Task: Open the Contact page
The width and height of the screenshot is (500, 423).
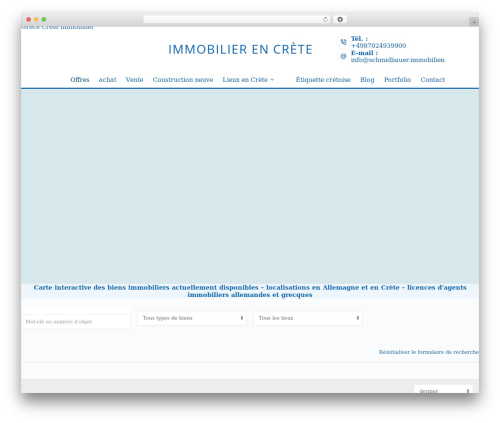Action: click(432, 80)
